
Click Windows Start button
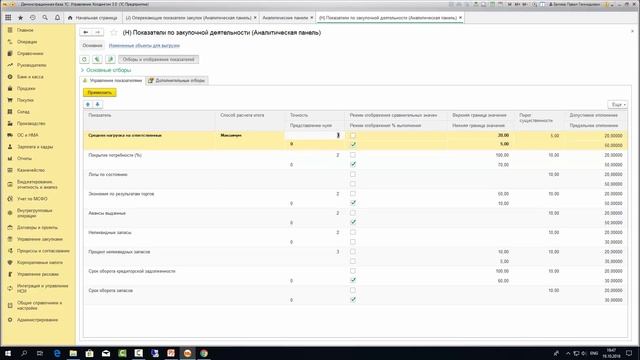point(8,353)
